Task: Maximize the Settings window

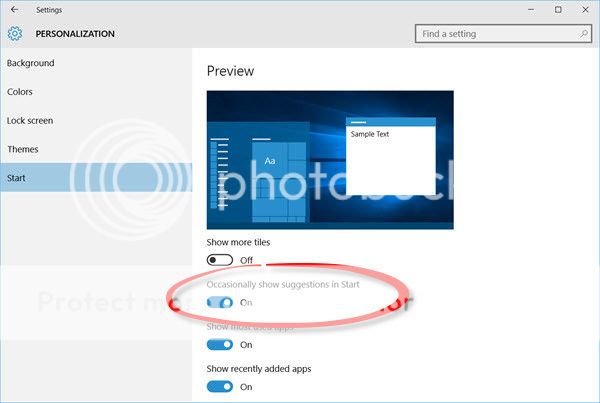Action: click(x=557, y=10)
